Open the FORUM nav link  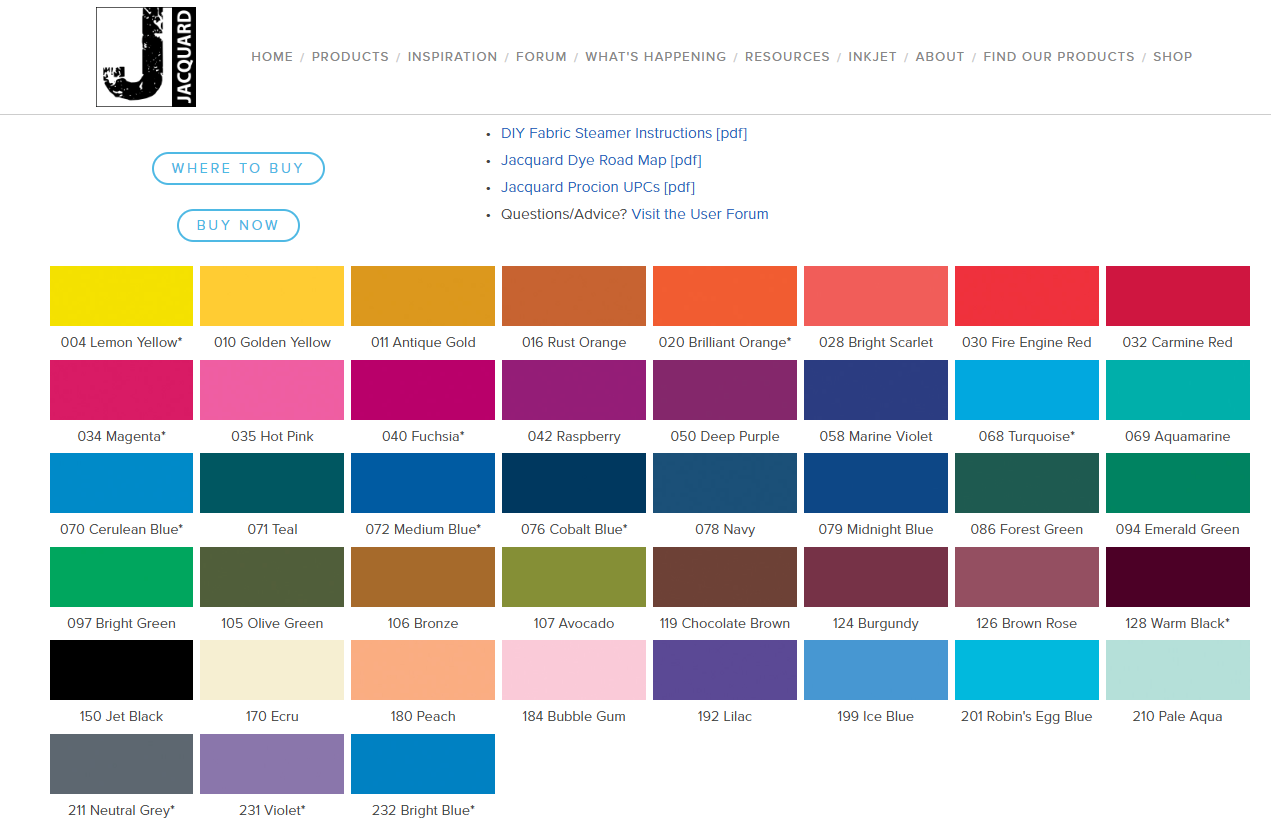(541, 57)
